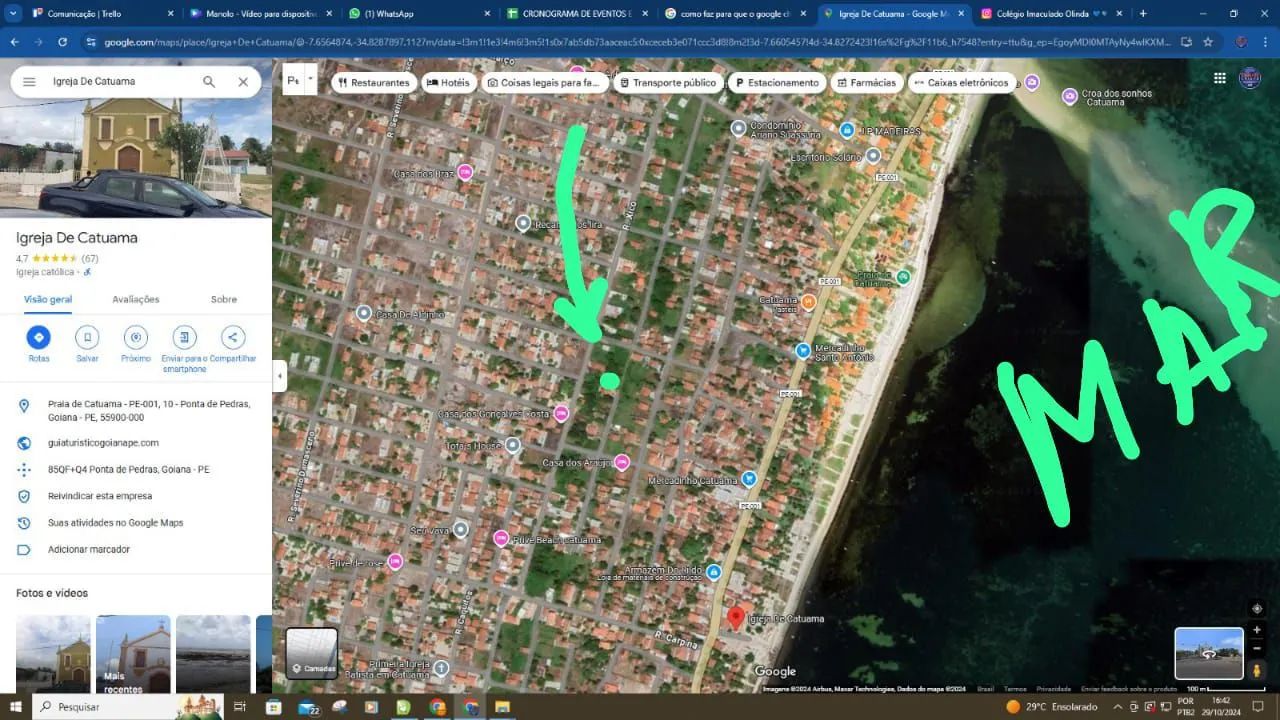
Task: Click Suas atividades no Google Maps
Action: [115, 523]
